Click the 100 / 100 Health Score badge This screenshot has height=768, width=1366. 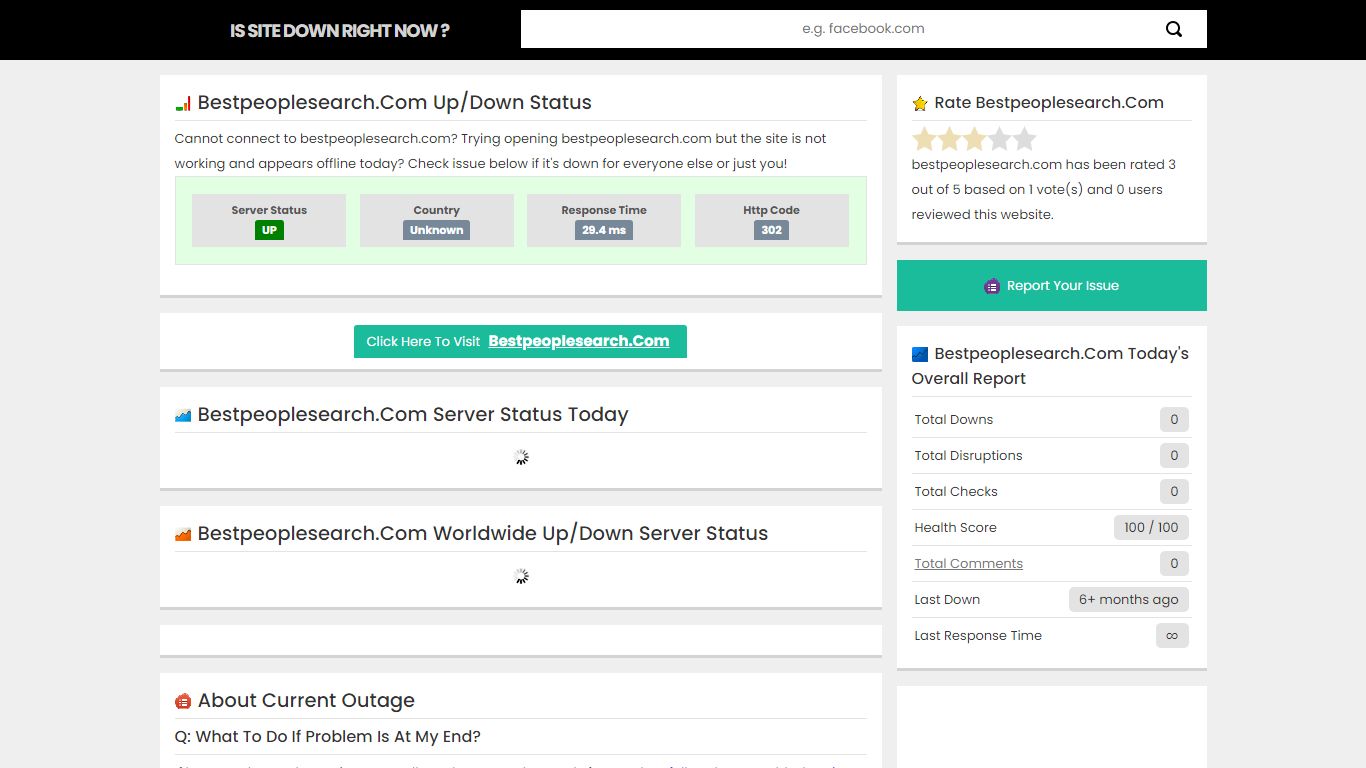(1151, 527)
